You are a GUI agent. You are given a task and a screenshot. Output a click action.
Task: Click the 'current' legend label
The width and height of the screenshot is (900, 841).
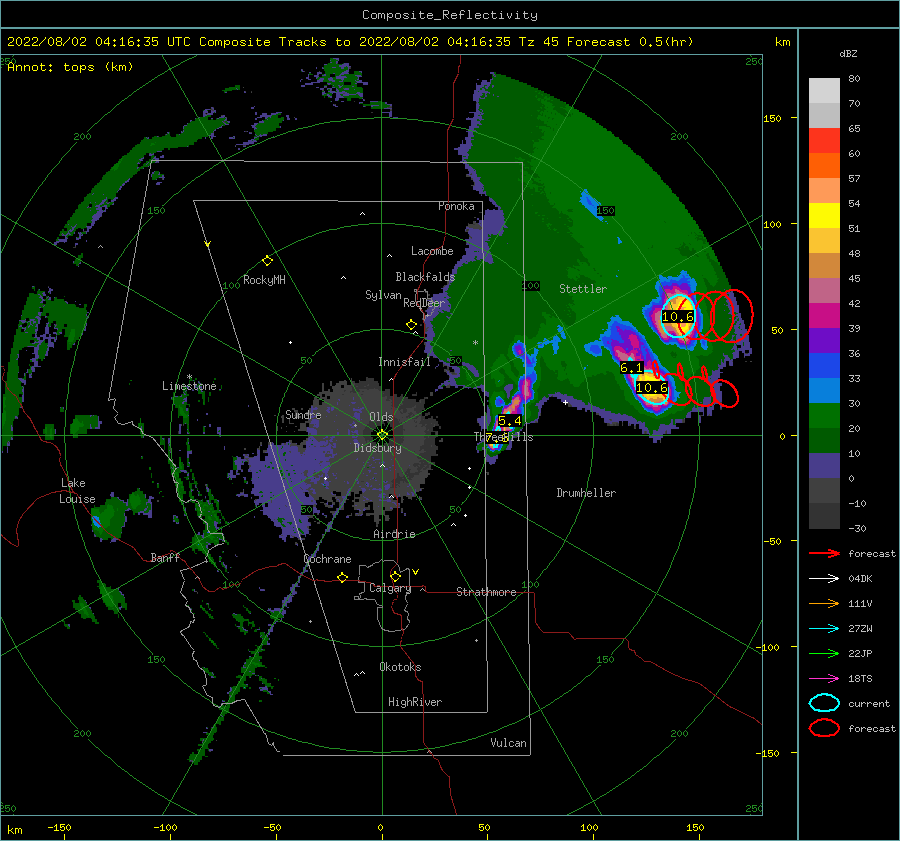[869, 703]
